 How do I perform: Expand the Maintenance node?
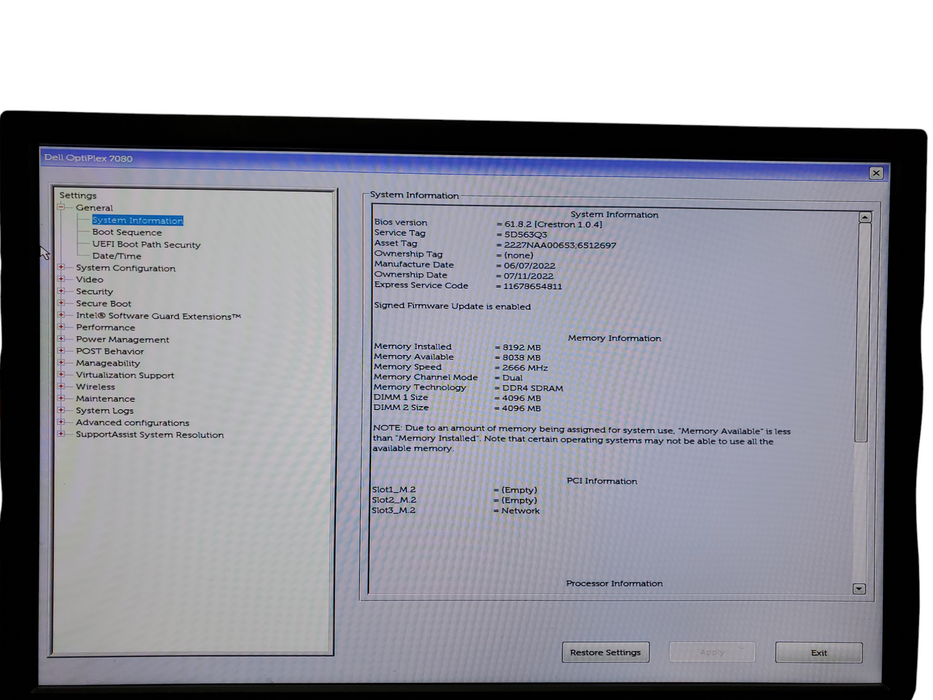[61, 398]
